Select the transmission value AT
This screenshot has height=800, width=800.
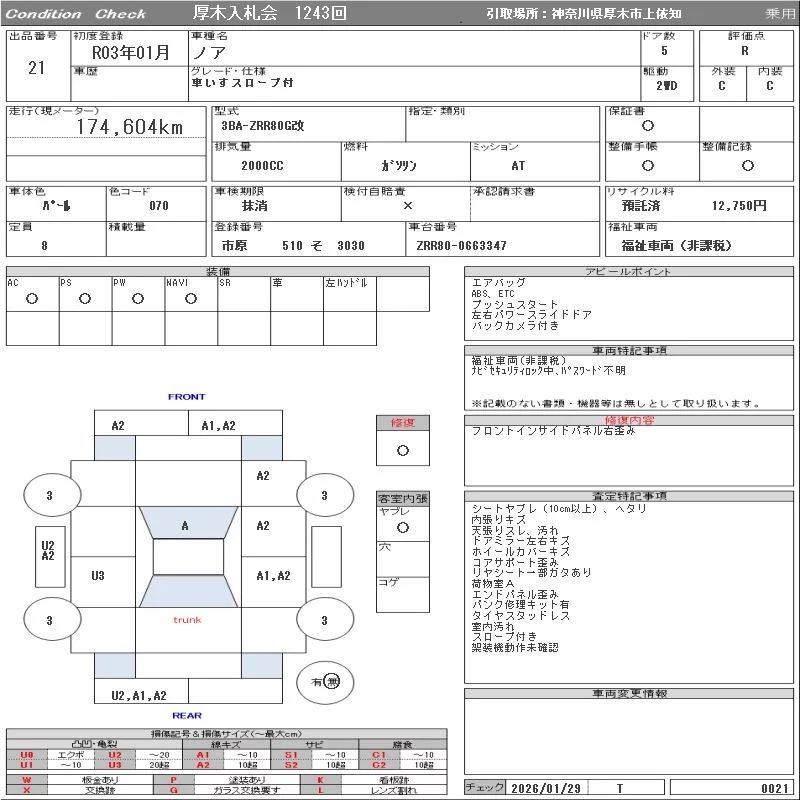(x=518, y=165)
